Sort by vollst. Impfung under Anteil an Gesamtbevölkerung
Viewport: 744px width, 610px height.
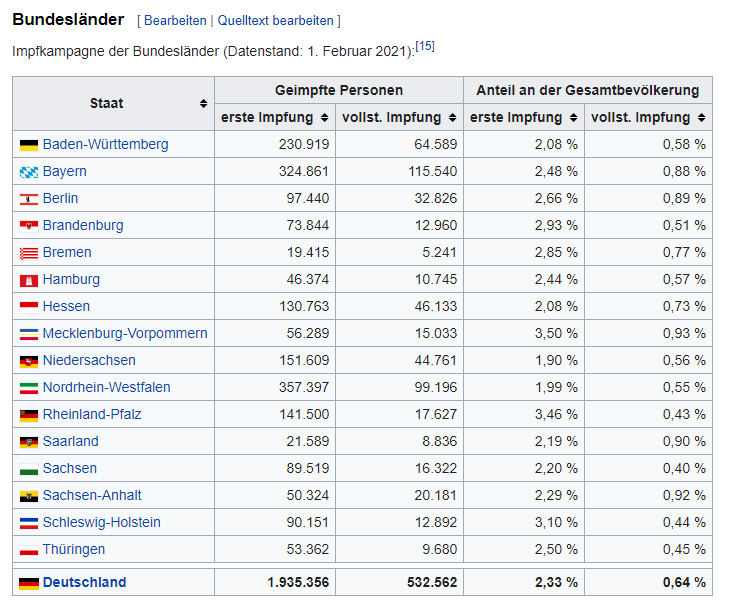tap(700, 118)
